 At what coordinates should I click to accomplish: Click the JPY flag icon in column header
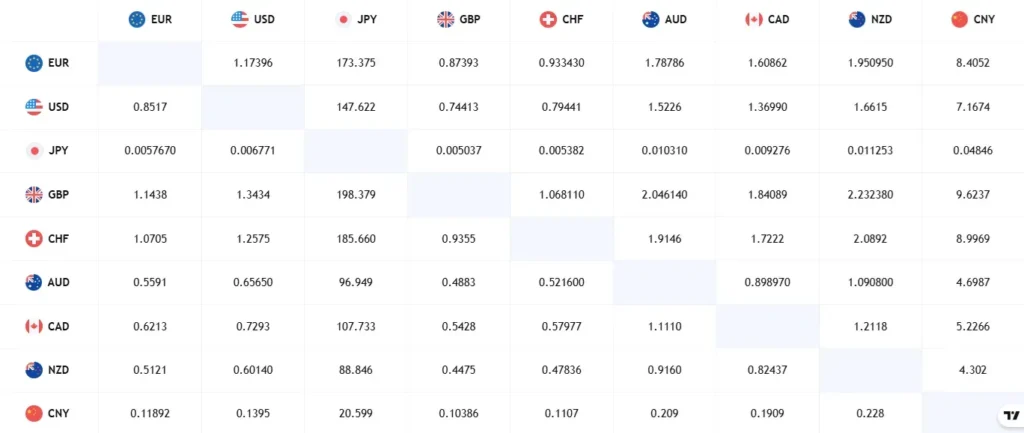point(343,19)
